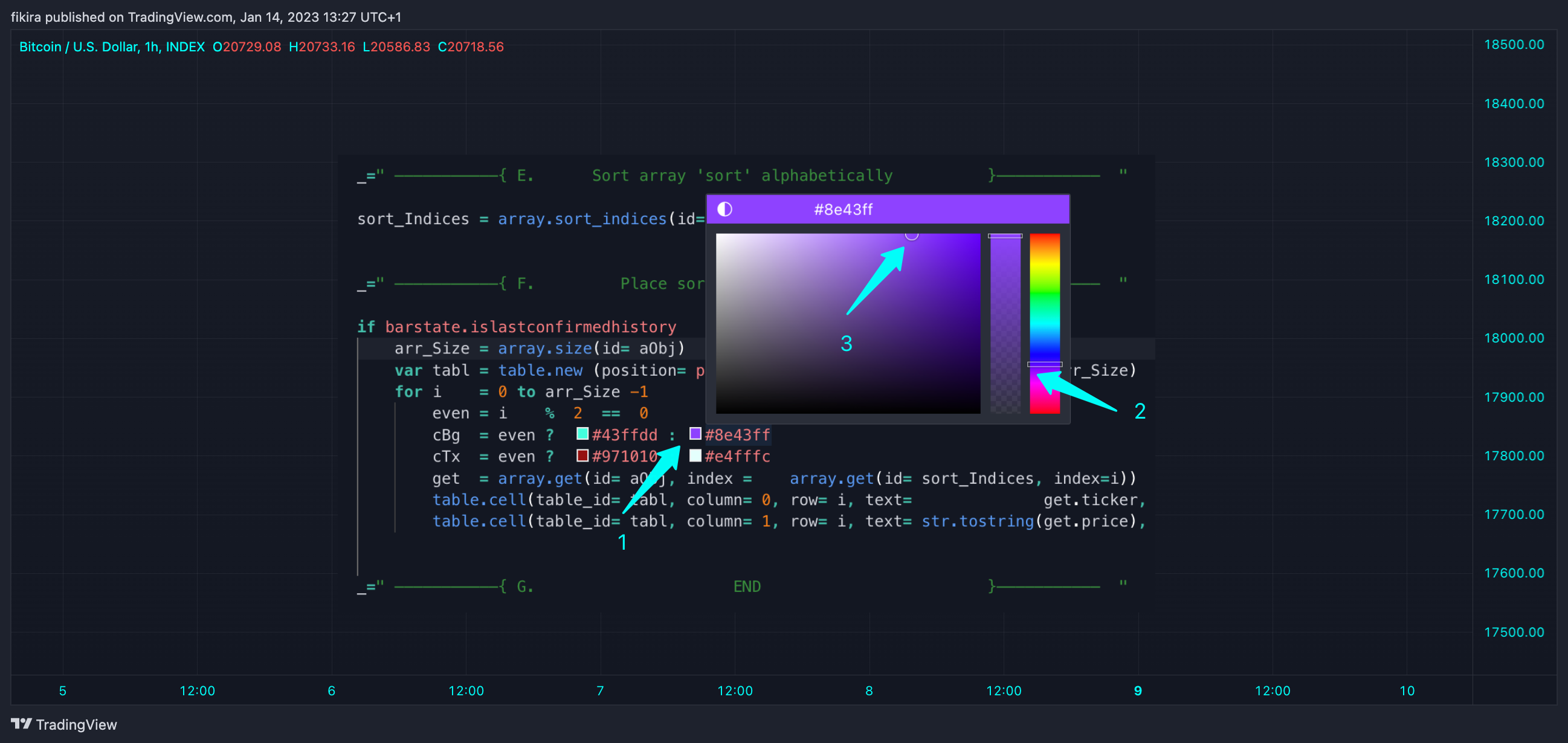1568x743 pixels.
Task: Click the 17500.00 price axis label
Action: pos(1514,632)
